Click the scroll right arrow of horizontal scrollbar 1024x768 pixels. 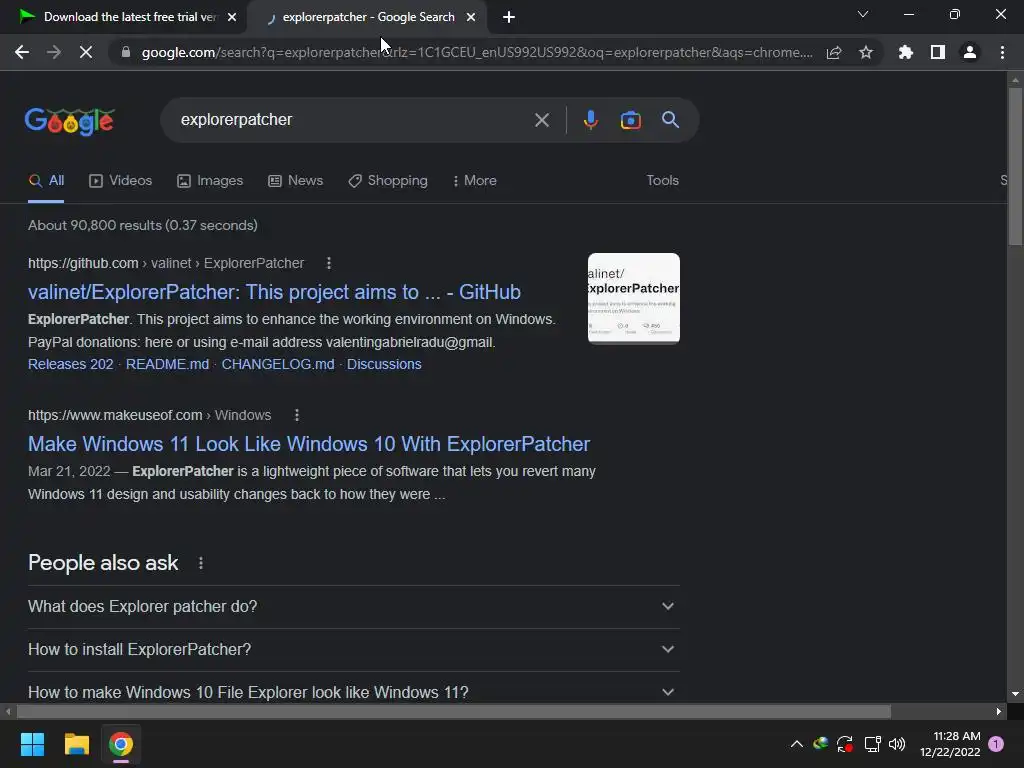click(999, 711)
